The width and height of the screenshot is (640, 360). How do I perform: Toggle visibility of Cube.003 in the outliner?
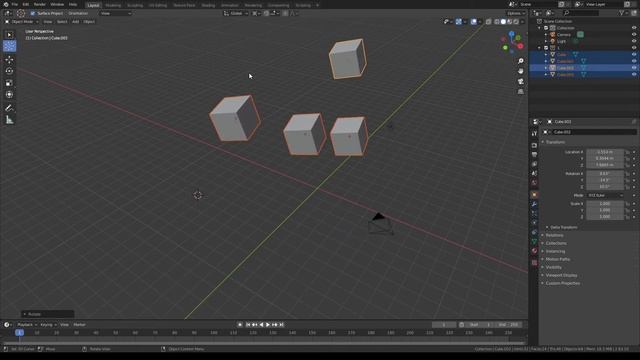coord(634,75)
